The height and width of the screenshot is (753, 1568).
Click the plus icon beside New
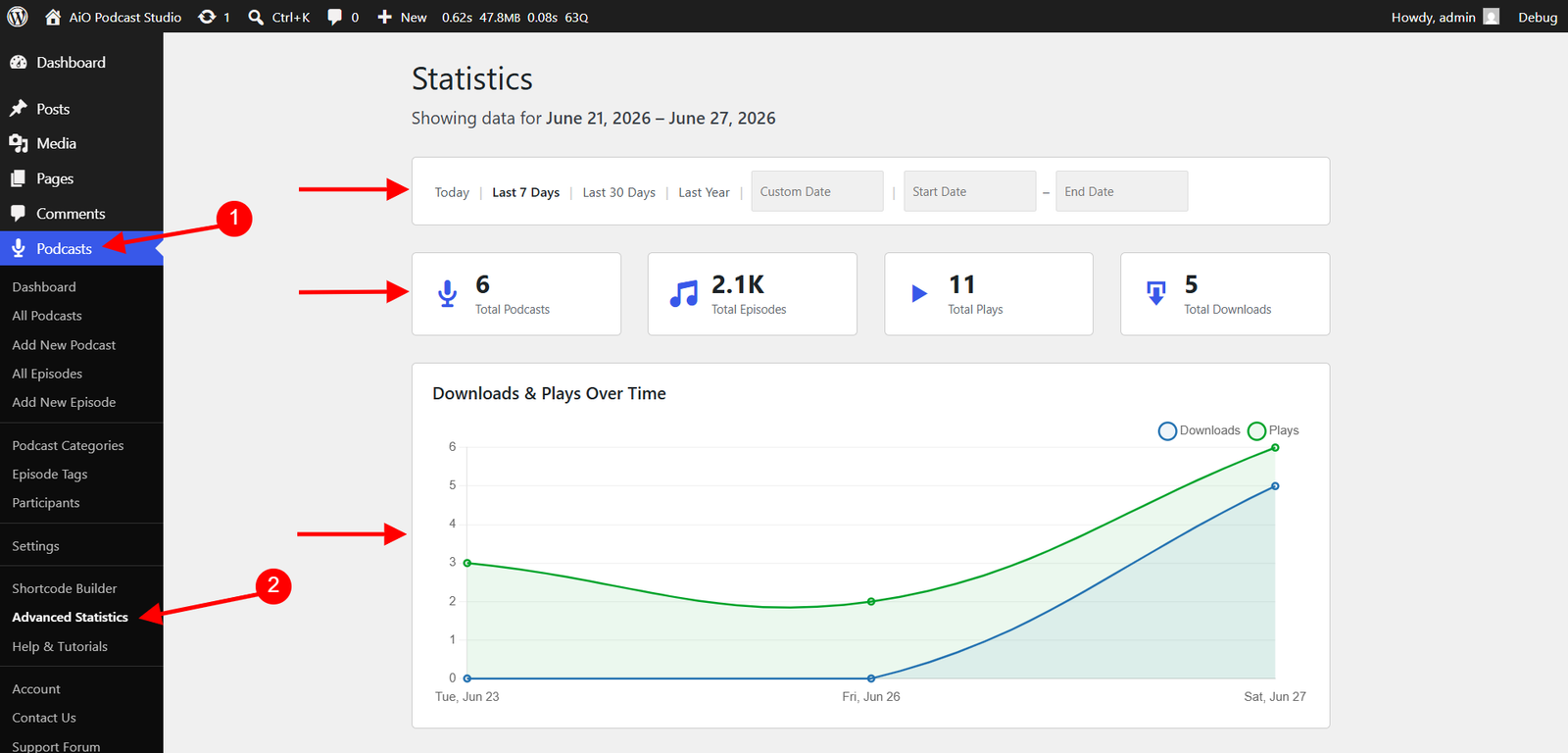click(x=385, y=17)
